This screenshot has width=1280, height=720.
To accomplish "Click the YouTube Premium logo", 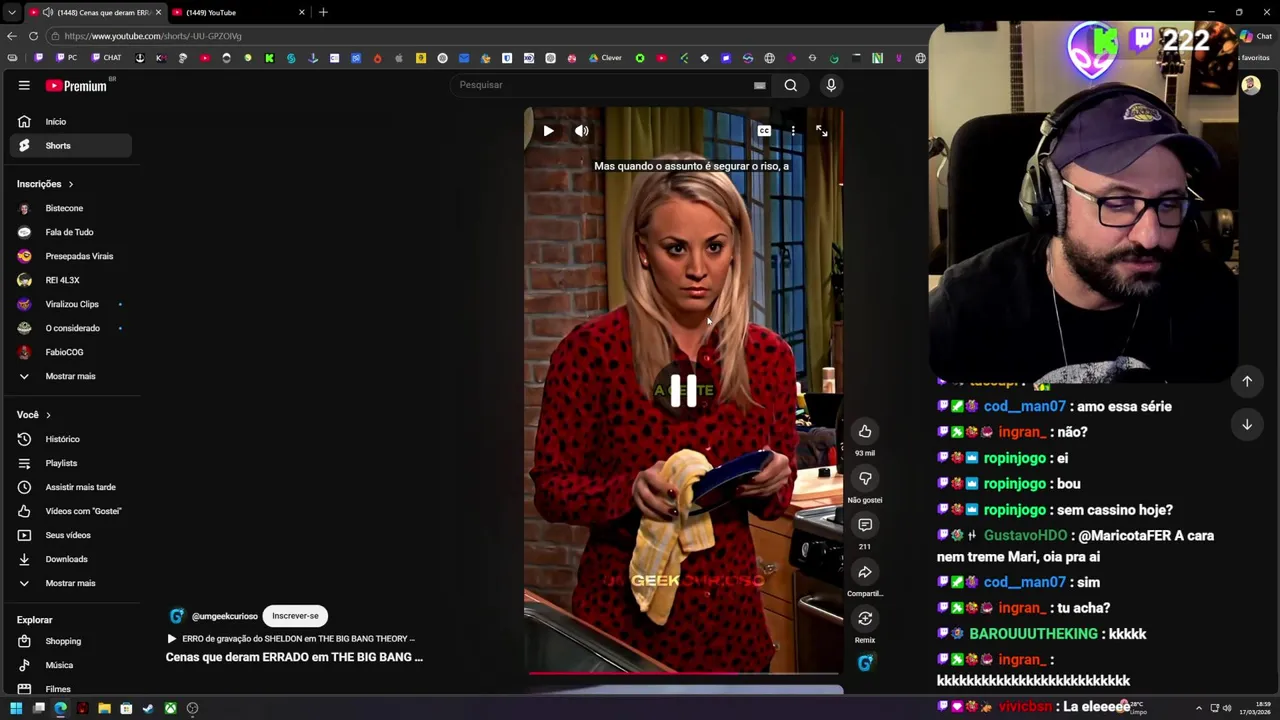I will click(x=77, y=86).
